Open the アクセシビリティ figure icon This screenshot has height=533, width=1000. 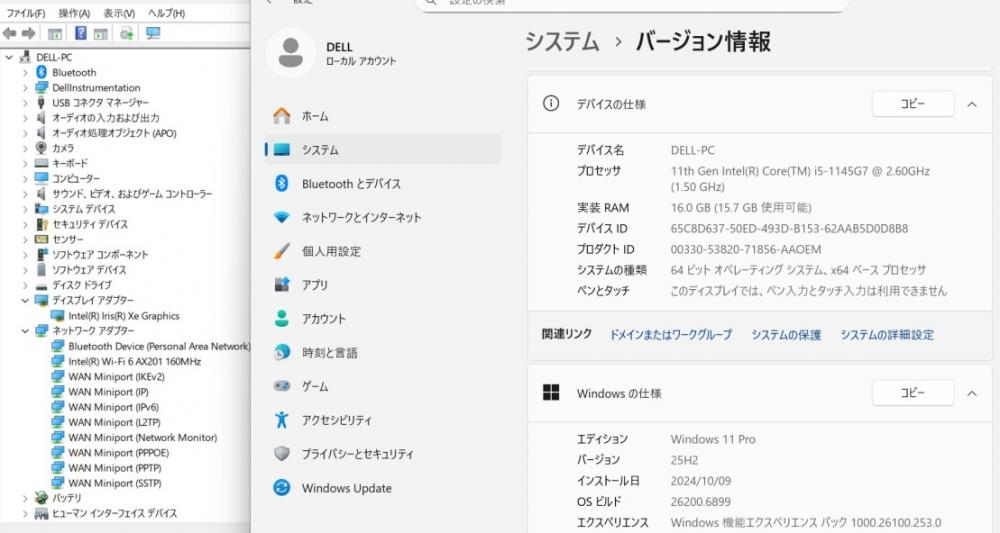[282, 420]
